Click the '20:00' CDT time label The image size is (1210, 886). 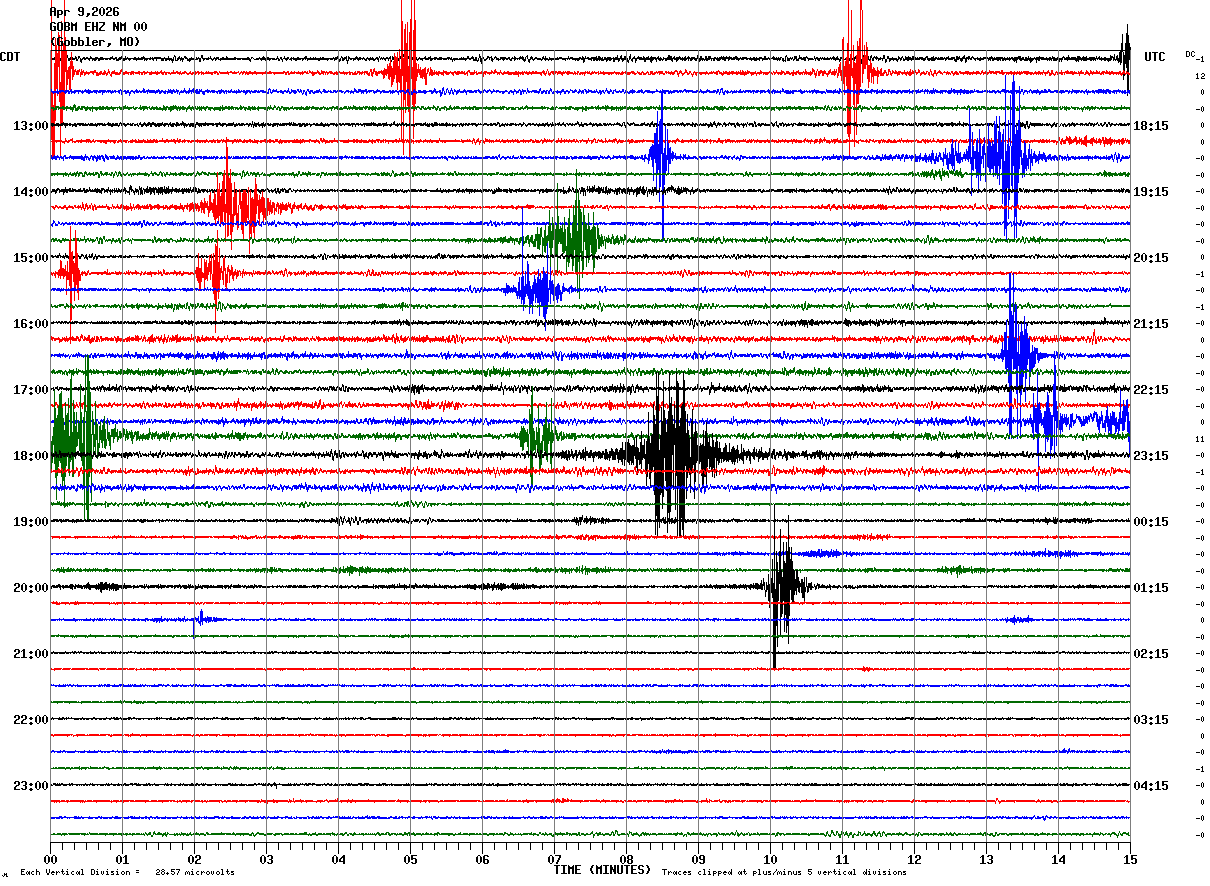pos(30,588)
